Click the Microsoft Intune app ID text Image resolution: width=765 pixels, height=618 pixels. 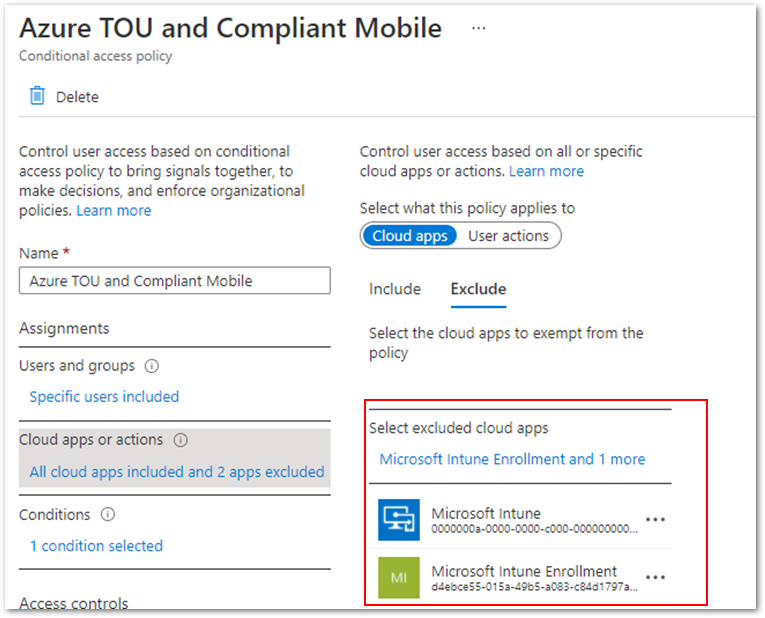coord(534,529)
